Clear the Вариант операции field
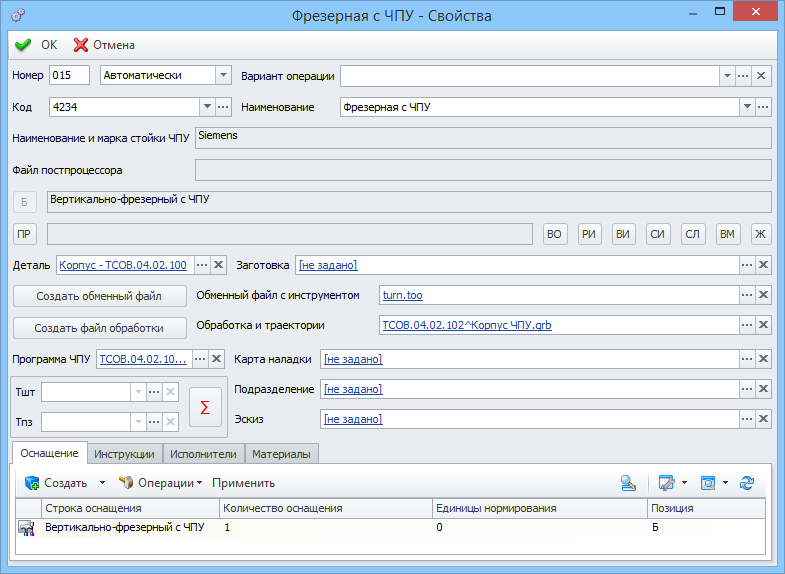Viewport: 785px width, 574px height. pyautogui.click(x=761, y=76)
